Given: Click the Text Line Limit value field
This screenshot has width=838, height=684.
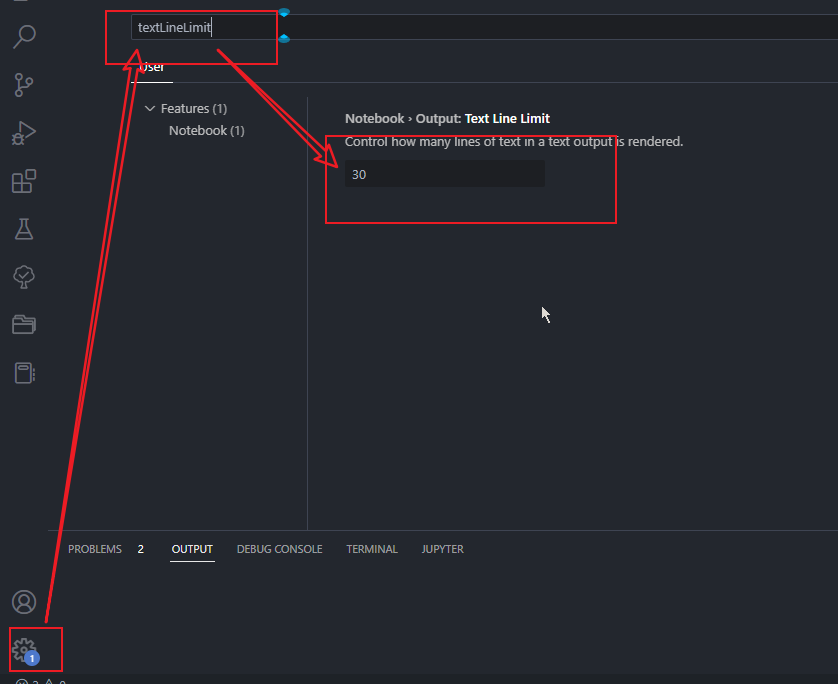Looking at the screenshot, I should (444, 173).
